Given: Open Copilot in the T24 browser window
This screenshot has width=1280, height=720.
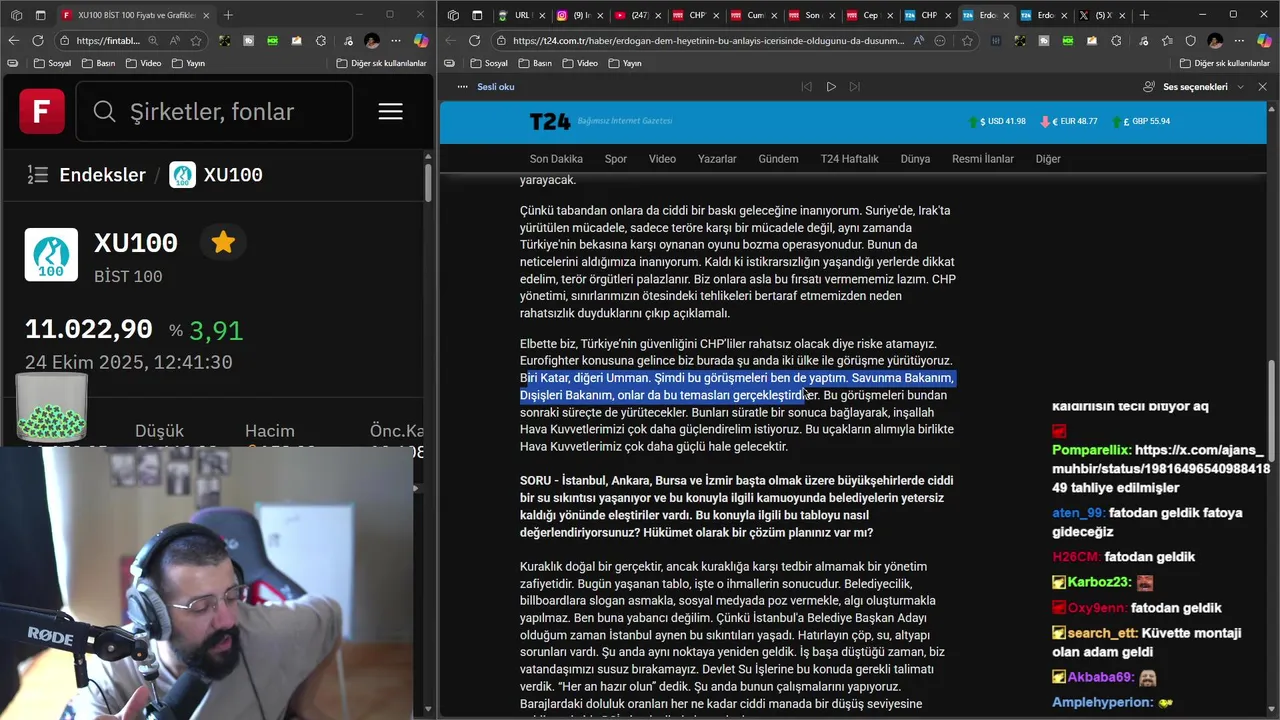Looking at the screenshot, I should pos(1264,41).
